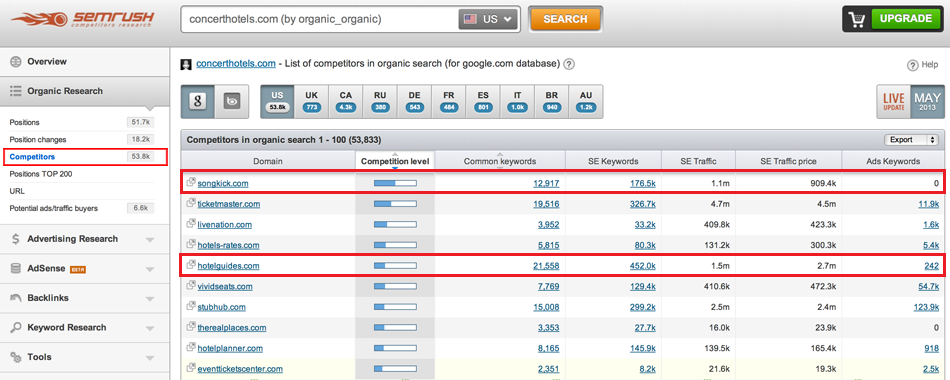Focus the domain search input field
950x380 pixels.
[x=320, y=19]
